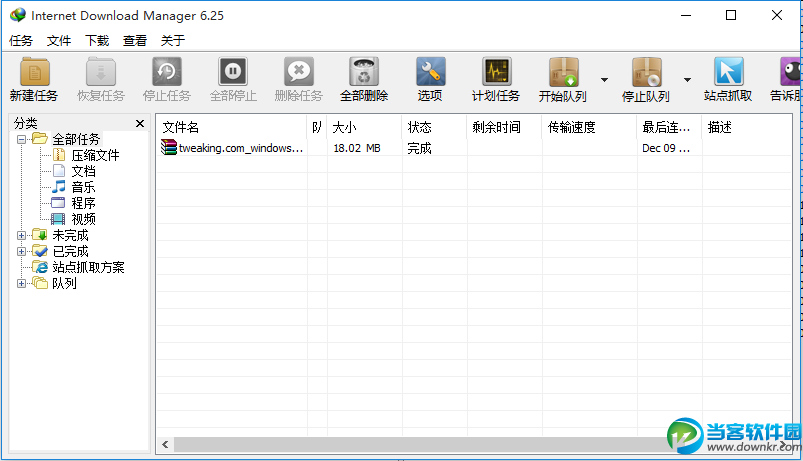Click the cut-off 告诉 toolbar icon

coord(791,72)
